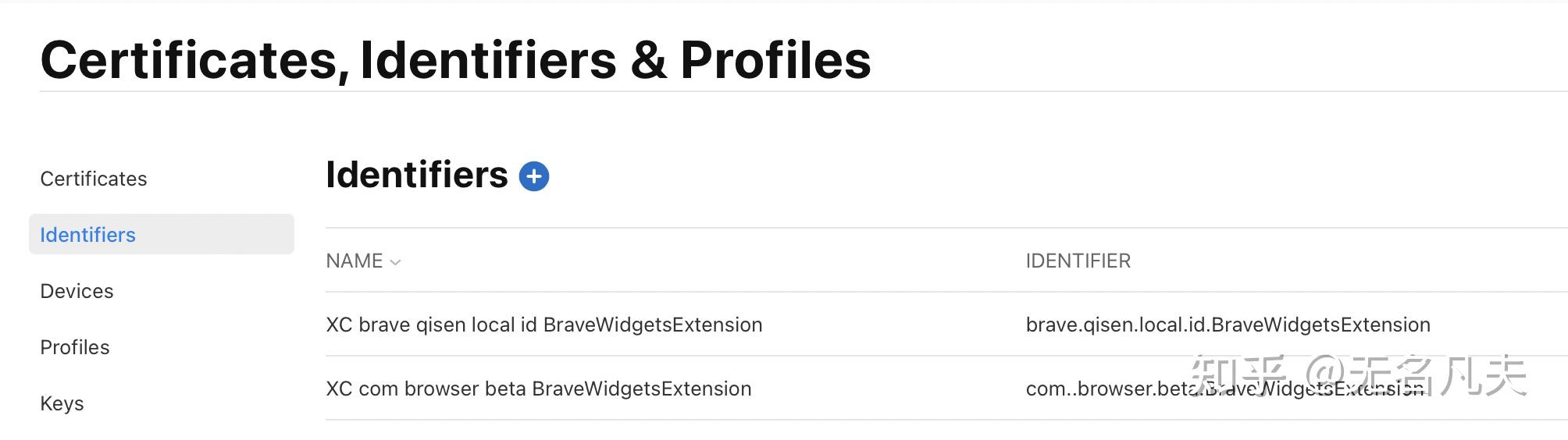
Task: Add a new identifier with plus button
Action: tap(534, 176)
